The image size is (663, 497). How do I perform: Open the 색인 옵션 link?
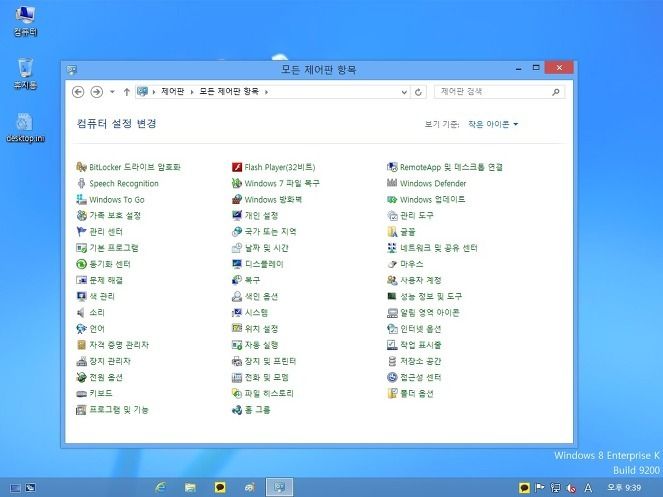coord(261,296)
